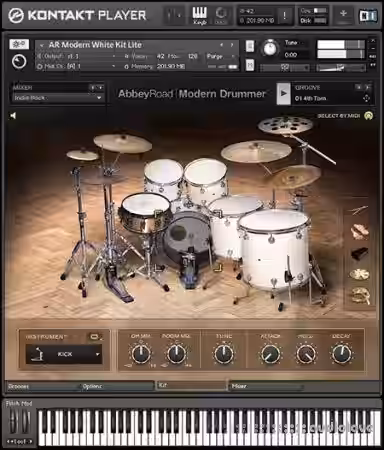Toggle the Select by MIDI button
The image size is (384, 450).
coord(368,116)
